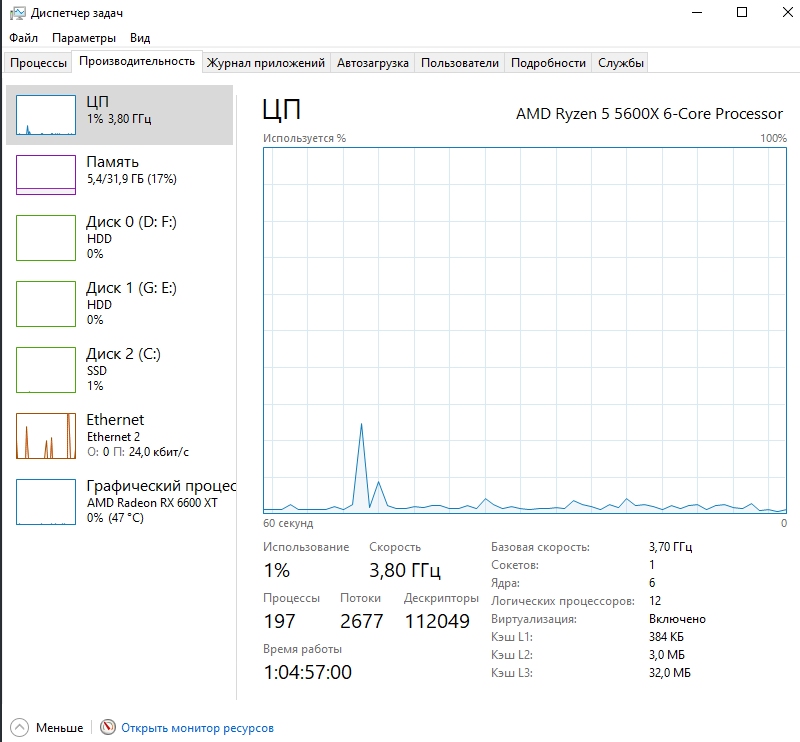Screen dimensions: 800x742
Task: Select the Память memory graph thumbnail
Action: coord(46,175)
